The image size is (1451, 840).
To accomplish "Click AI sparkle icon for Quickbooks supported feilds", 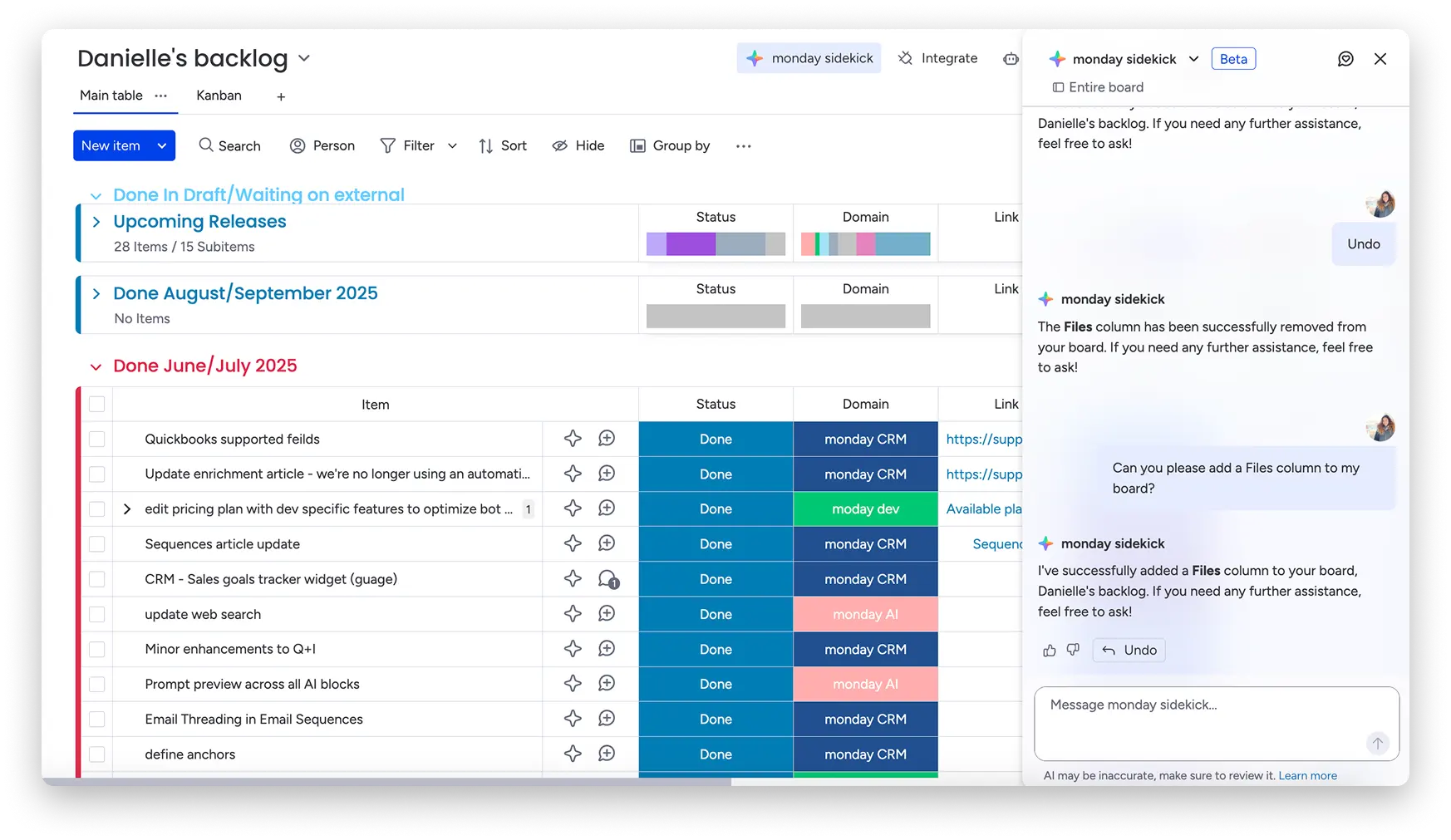I will (x=573, y=439).
